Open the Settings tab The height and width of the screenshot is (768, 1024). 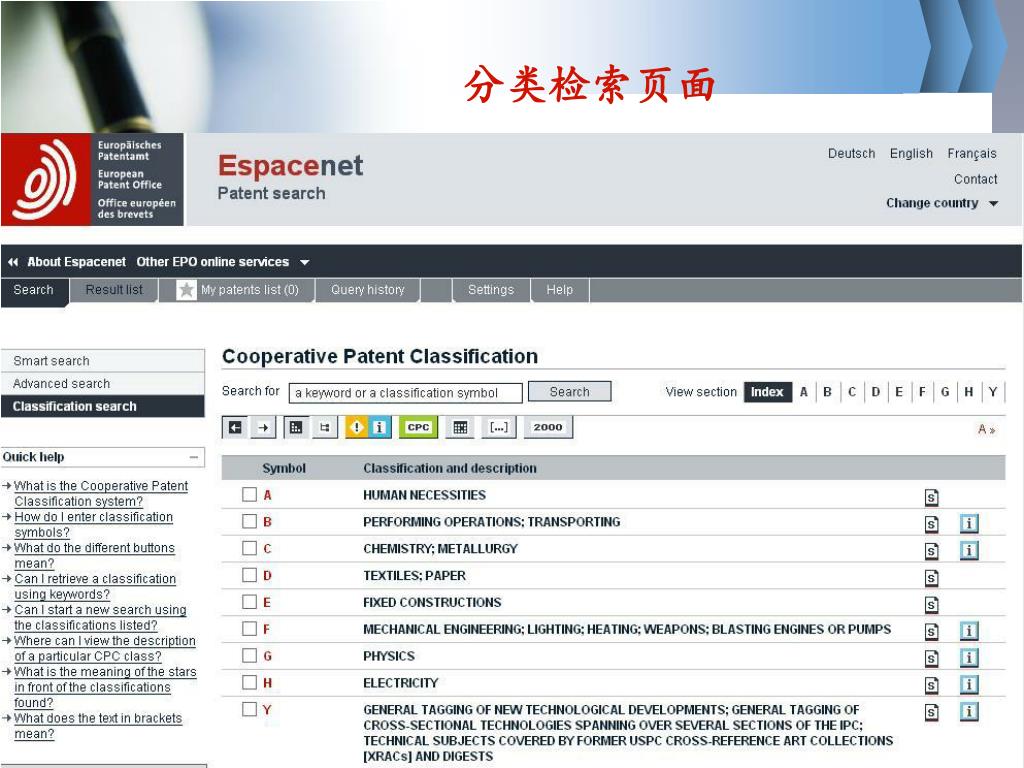tap(491, 290)
